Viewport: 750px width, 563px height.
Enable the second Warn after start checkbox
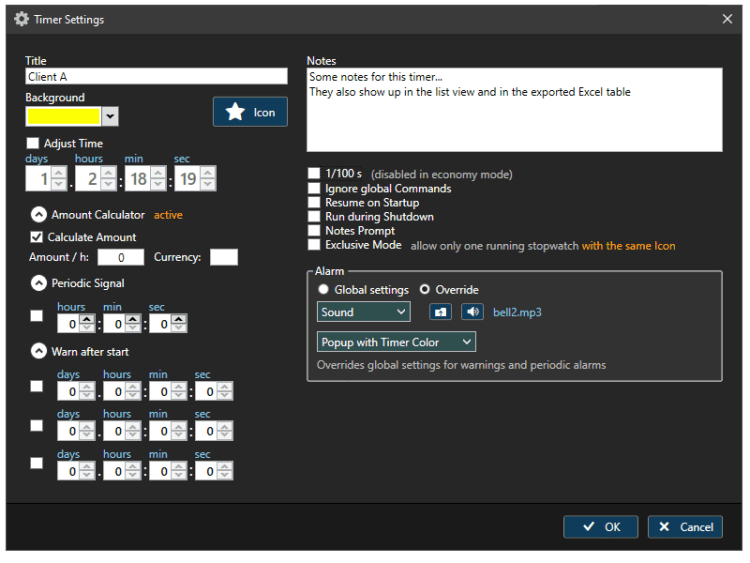point(36,425)
